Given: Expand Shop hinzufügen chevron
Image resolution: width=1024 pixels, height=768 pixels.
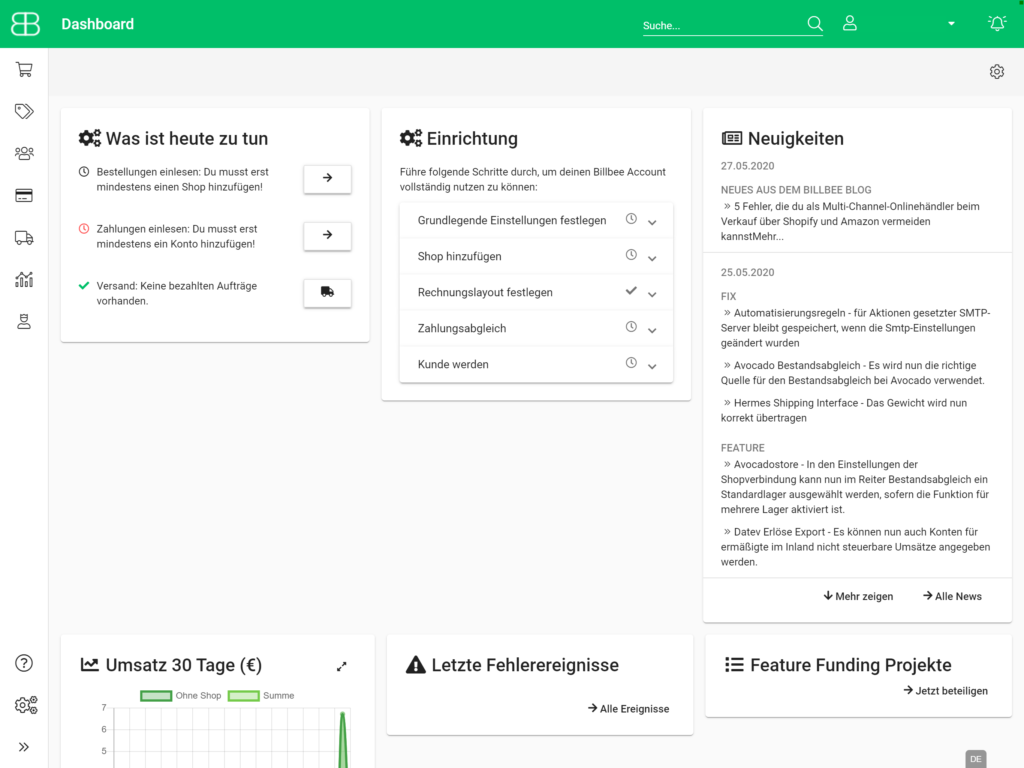Looking at the screenshot, I should pos(652,259).
